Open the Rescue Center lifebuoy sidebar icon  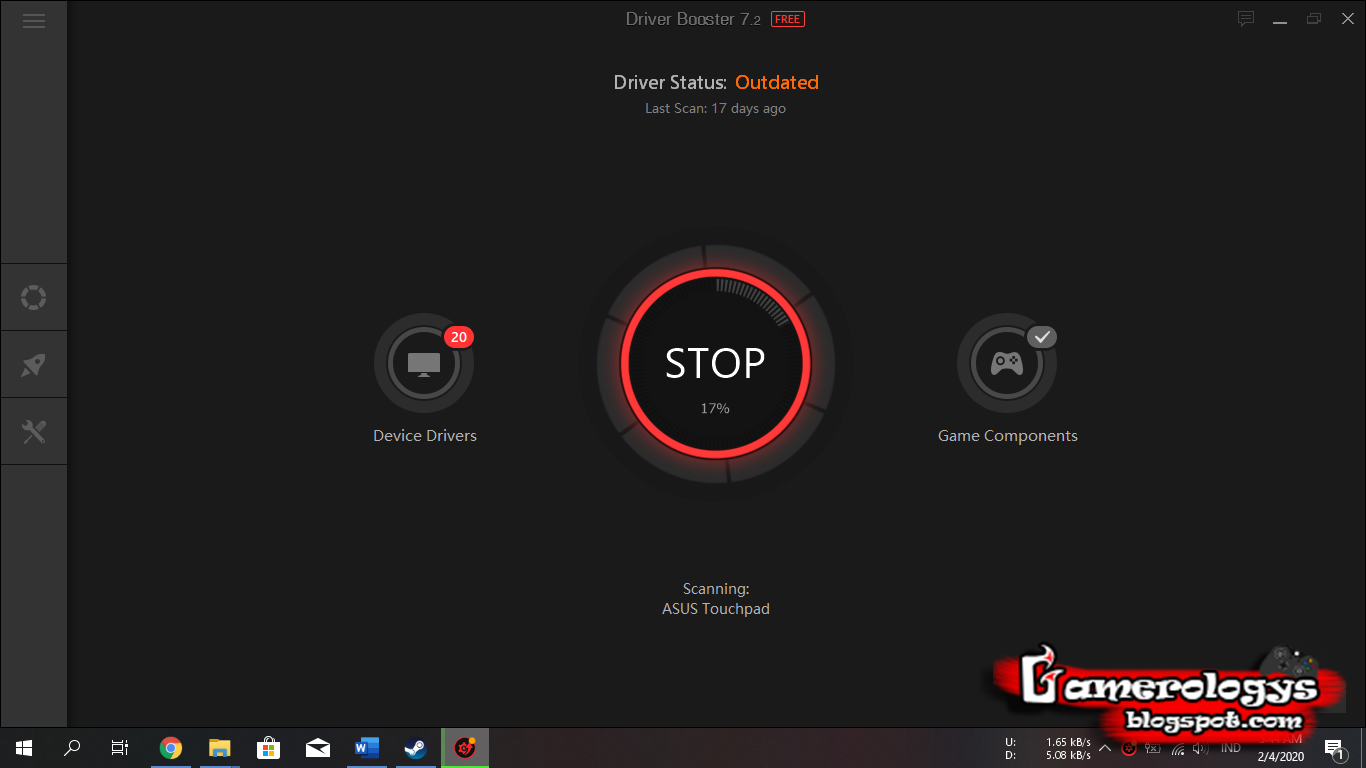click(34, 298)
